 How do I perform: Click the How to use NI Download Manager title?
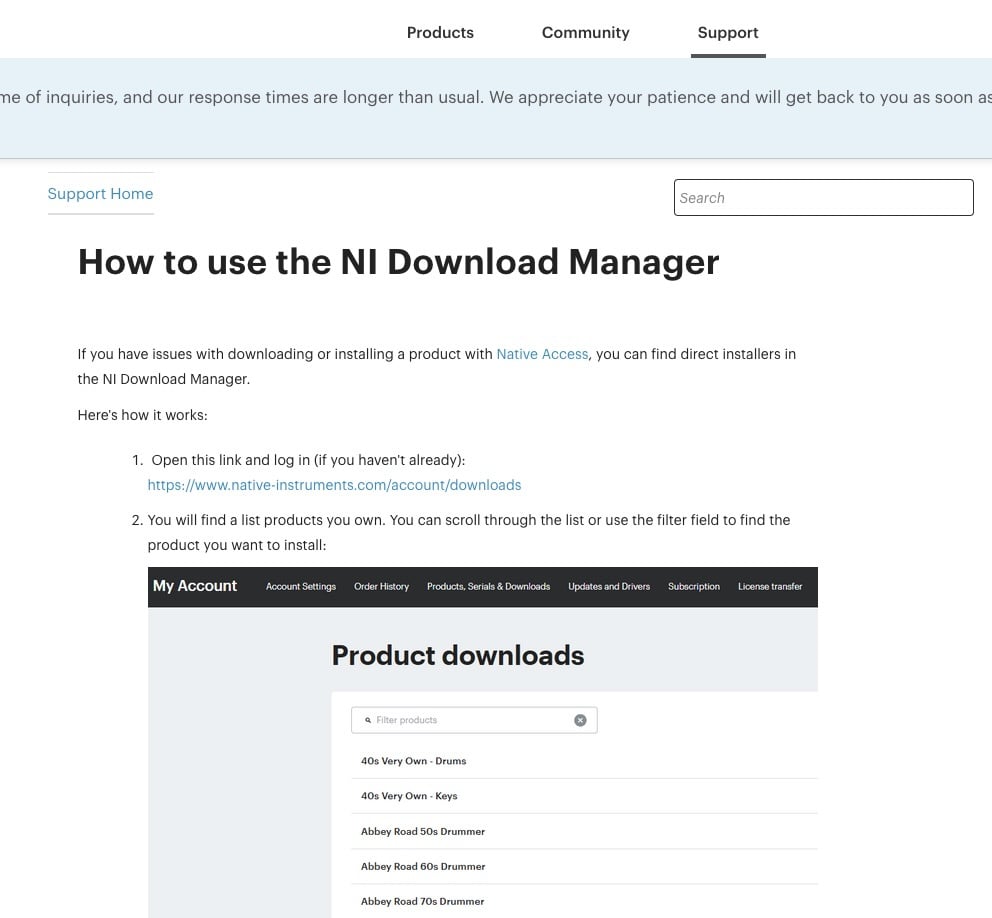399,262
